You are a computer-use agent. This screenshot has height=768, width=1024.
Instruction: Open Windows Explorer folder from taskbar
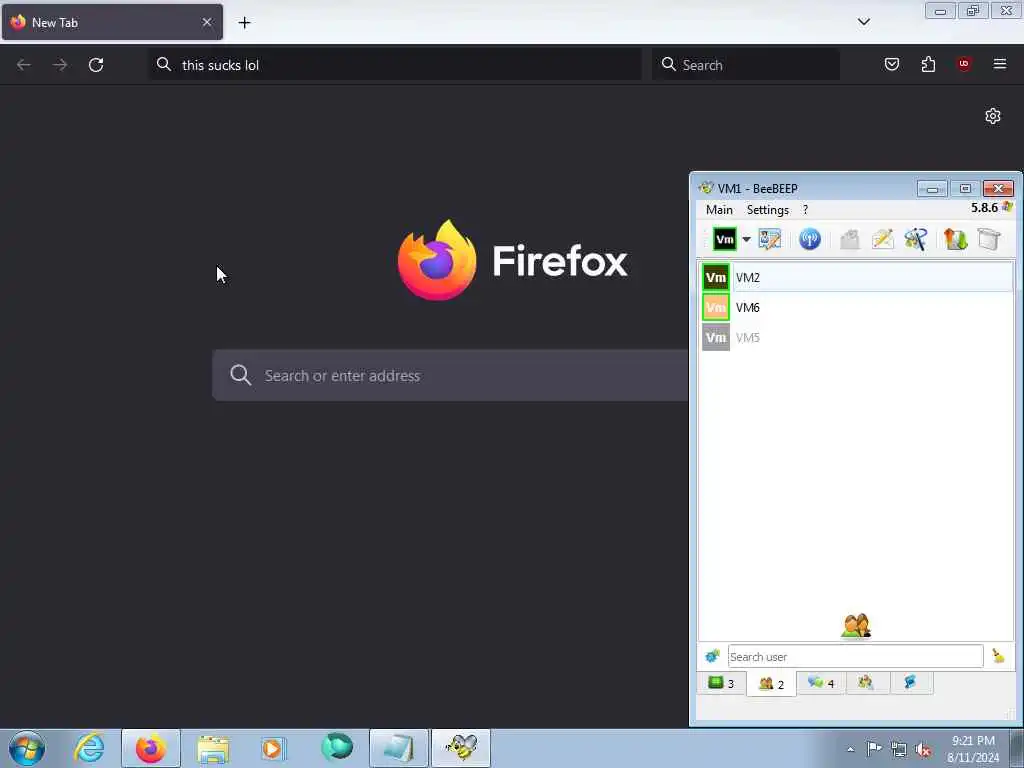[213, 748]
